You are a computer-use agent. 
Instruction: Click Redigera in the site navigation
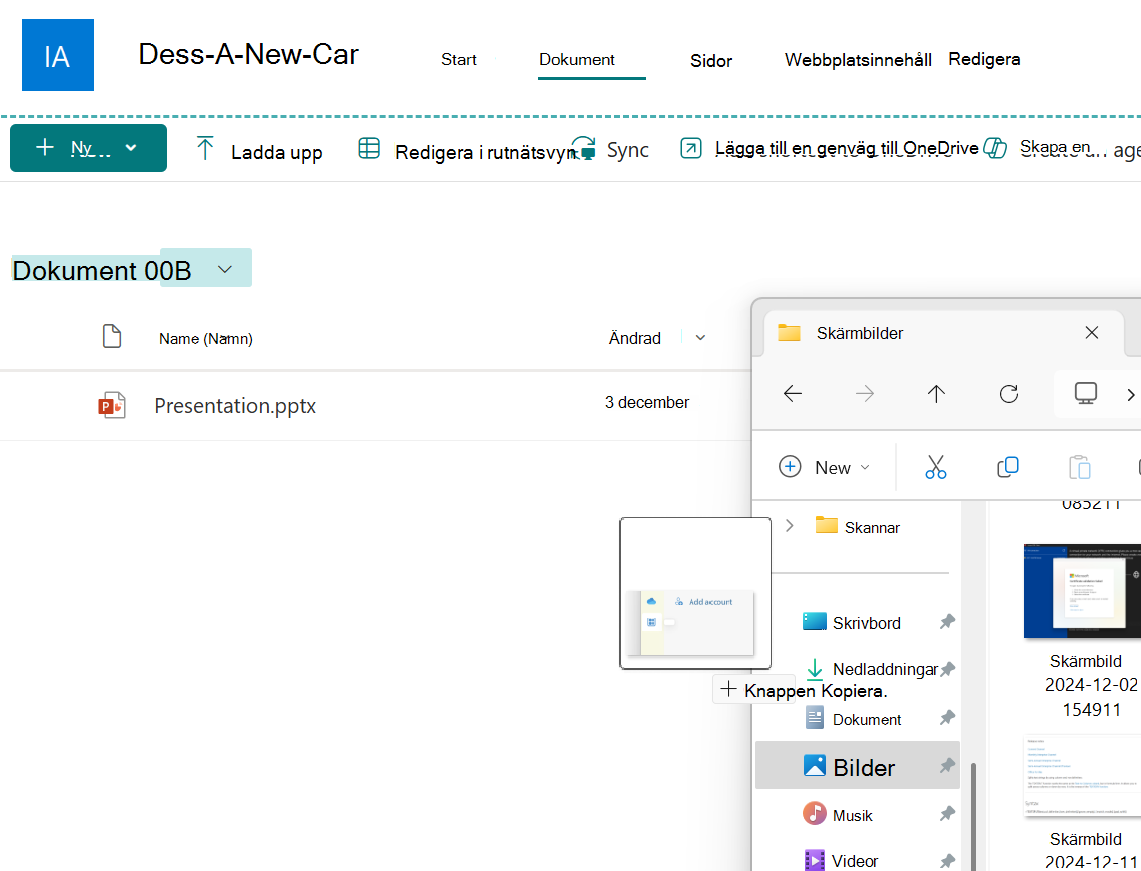click(984, 60)
